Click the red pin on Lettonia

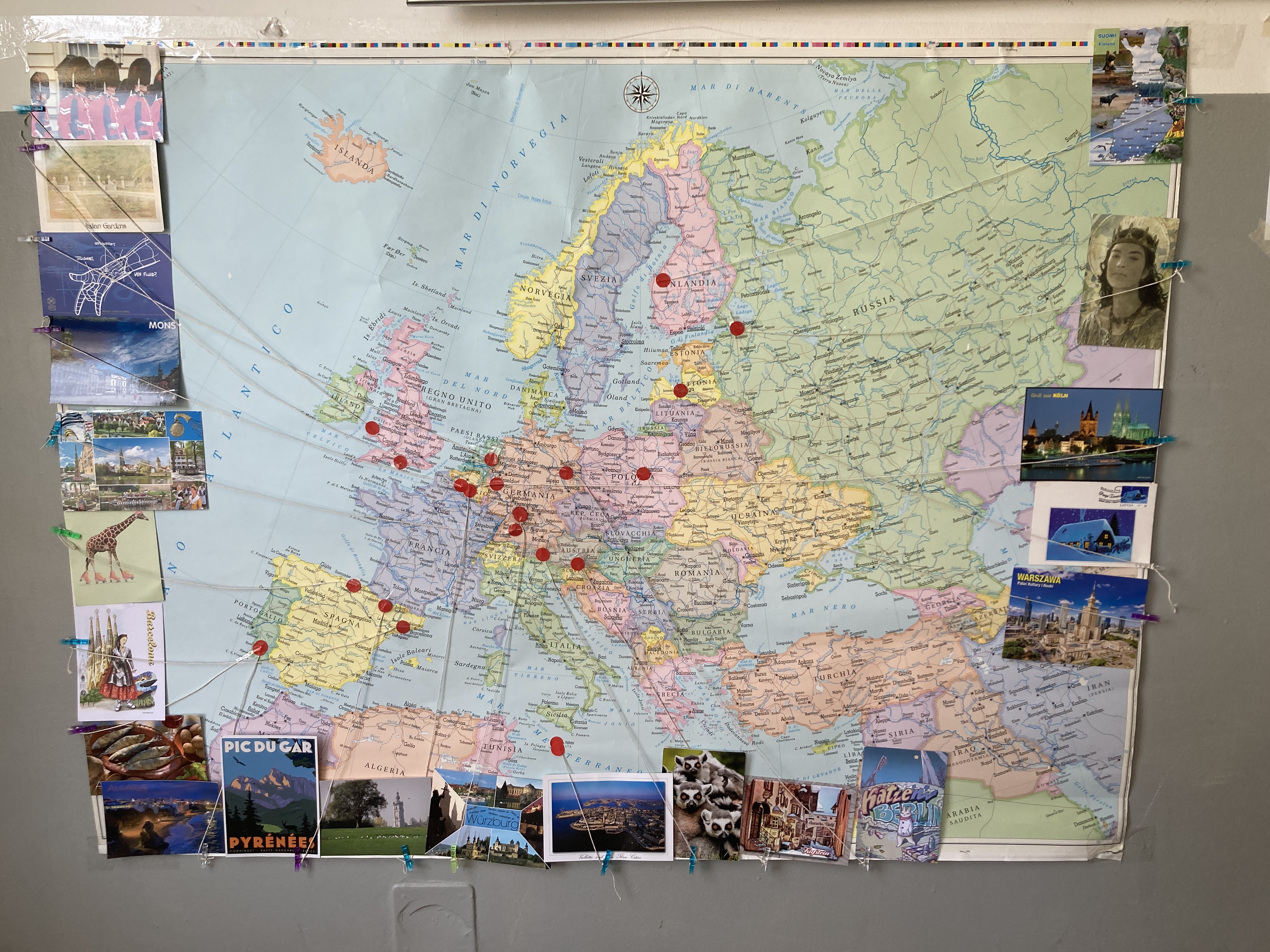pyautogui.click(x=681, y=391)
